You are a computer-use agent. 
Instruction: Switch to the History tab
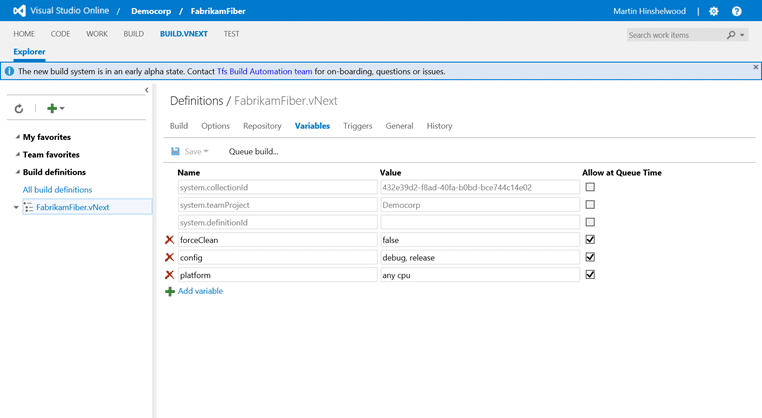click(439, 126)
